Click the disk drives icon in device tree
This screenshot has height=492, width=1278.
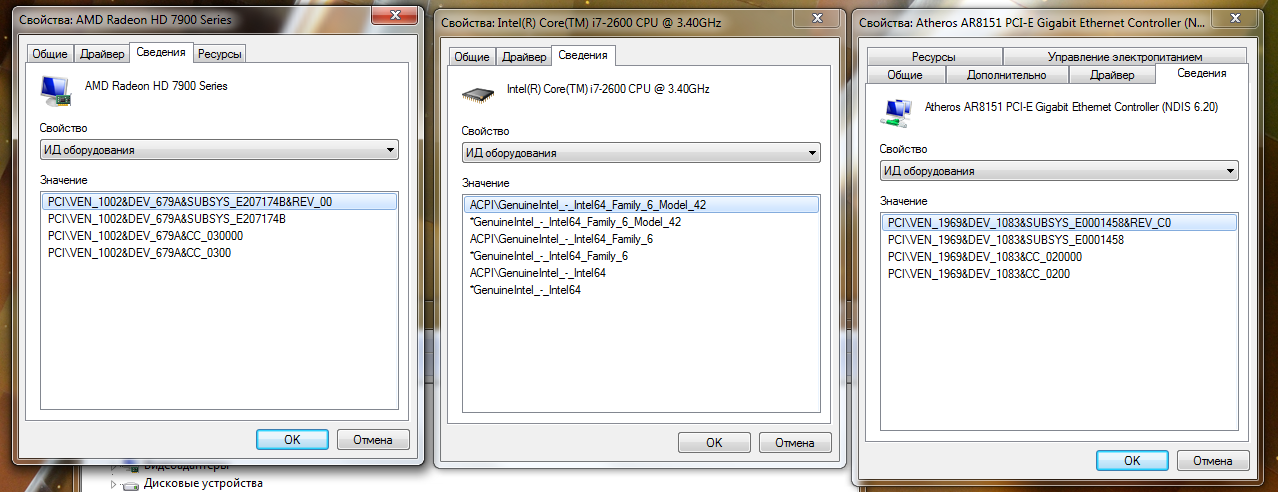pyautogui.click(x=131, y=484)
